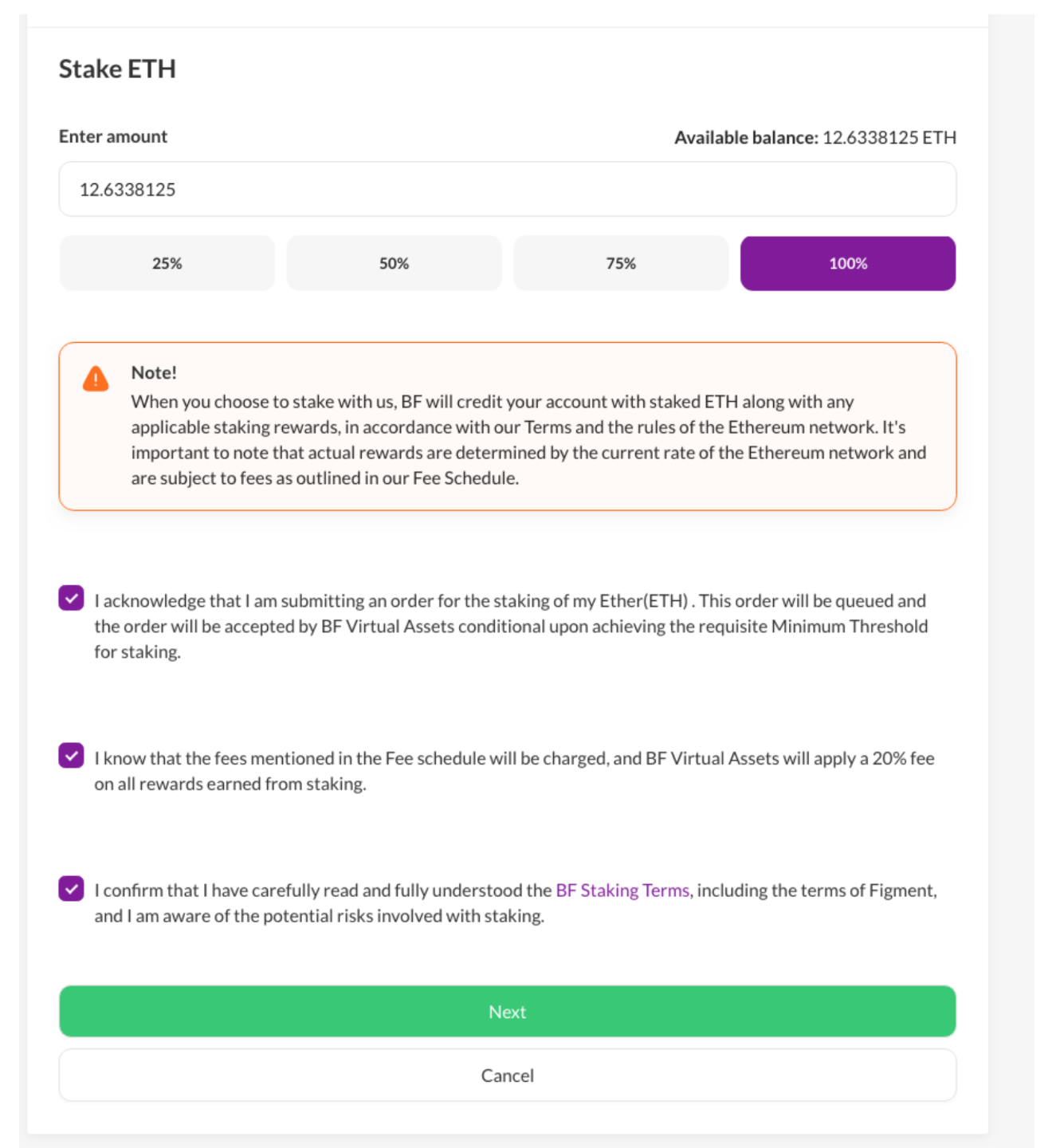
Task: Uncheck the staking order acknowledgement checkbox
Action: point(72,598)
